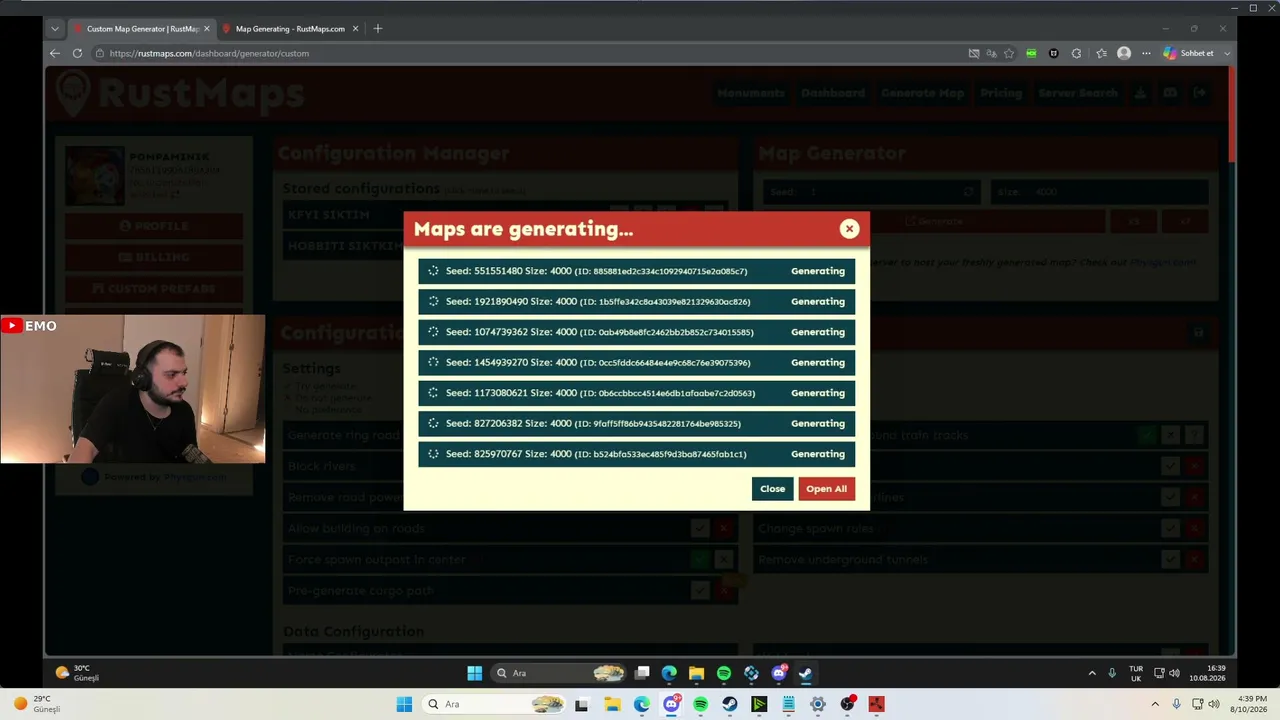1280x720 pixels.
Task: Click the Seed input field in Map Generator
Action: click(x=872, y=191)
